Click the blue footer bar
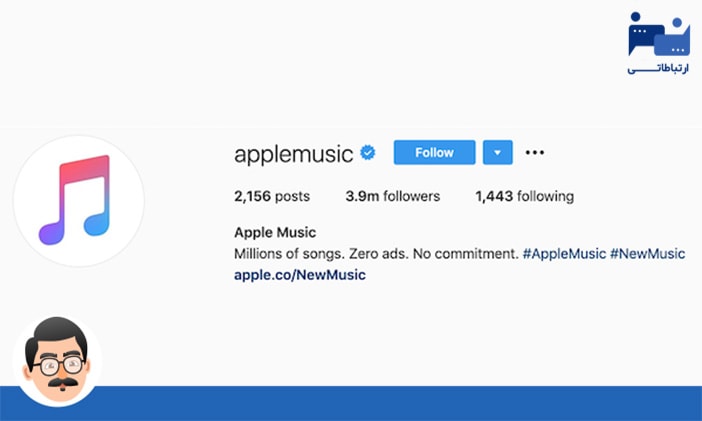Viewport: 702px width, 421px height. pos(400,403)
